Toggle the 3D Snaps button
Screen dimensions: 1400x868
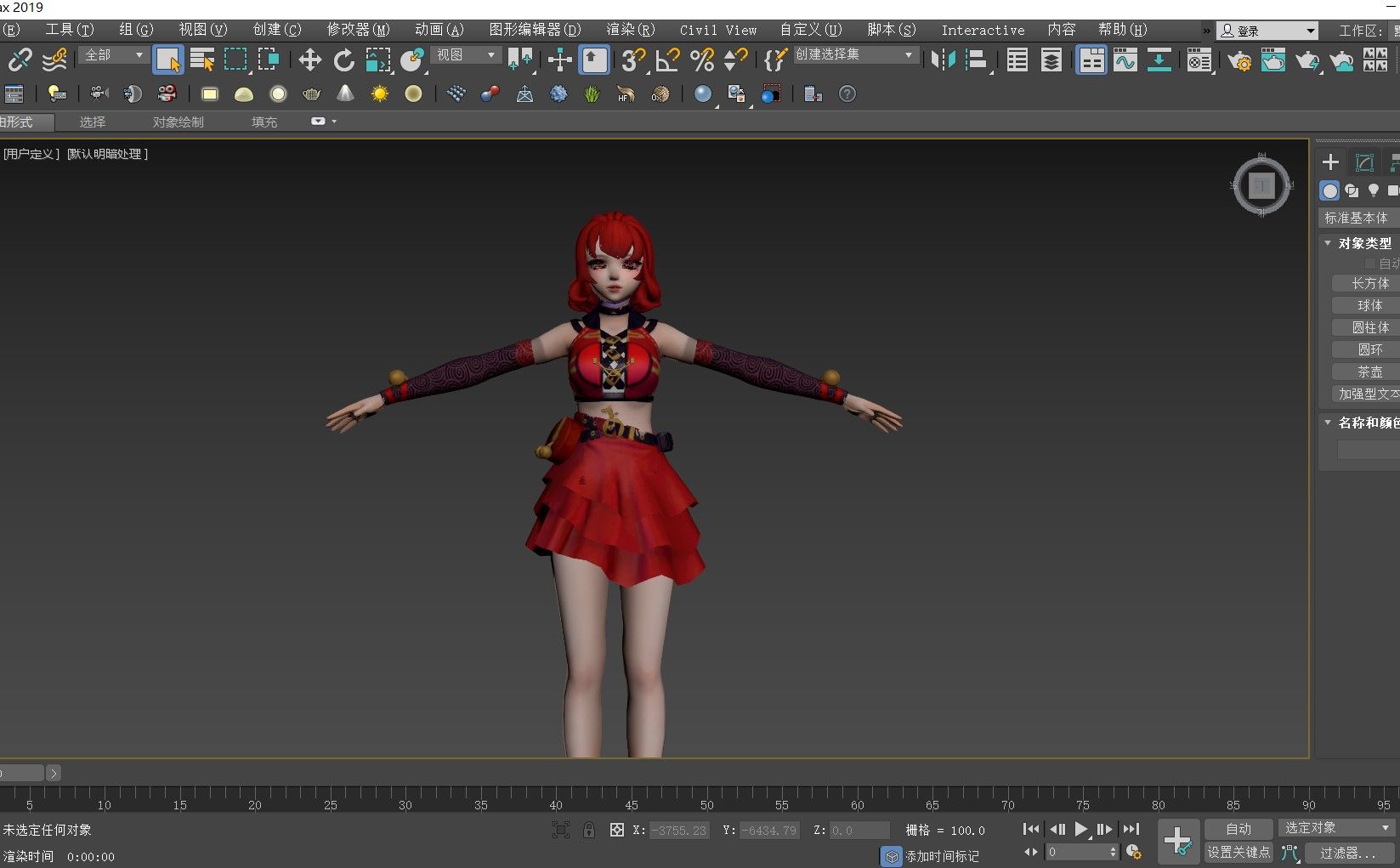(x=632, y=60)
